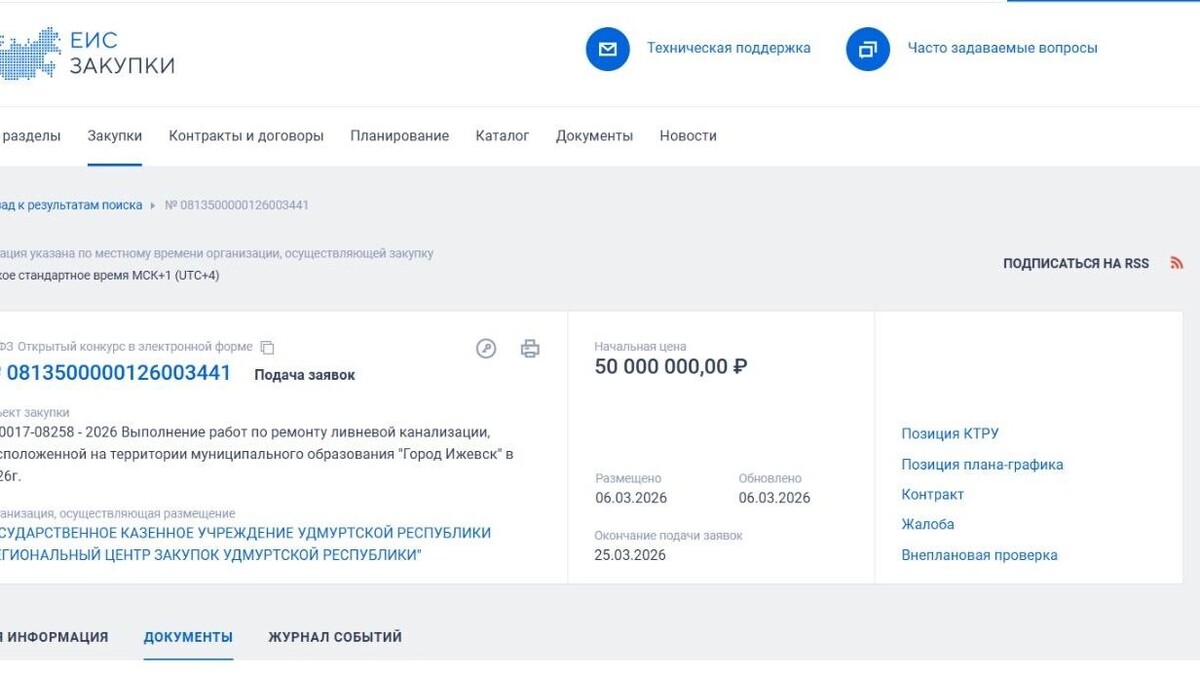
Task: Open the ДОКУМЕНТЫ tab below the purchase card
Action: pyautogui.click(x=188, y=636)
